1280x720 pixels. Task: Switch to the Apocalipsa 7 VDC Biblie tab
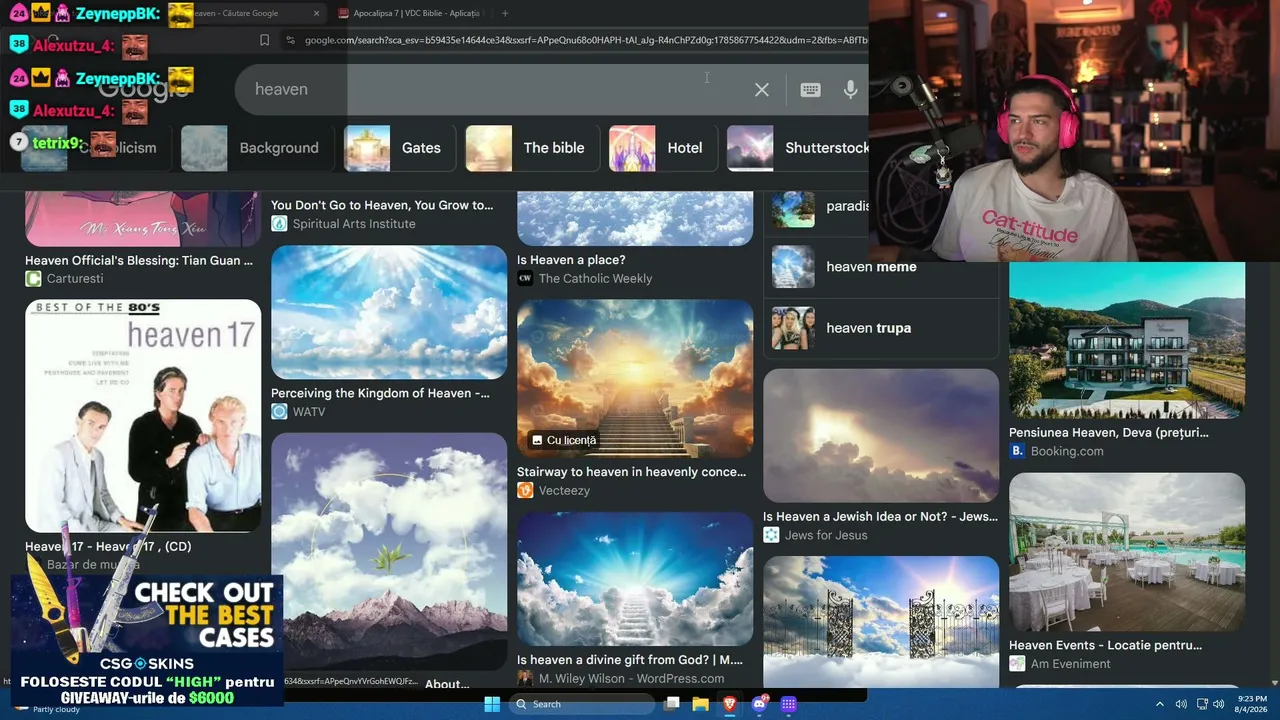coord(410,13)
